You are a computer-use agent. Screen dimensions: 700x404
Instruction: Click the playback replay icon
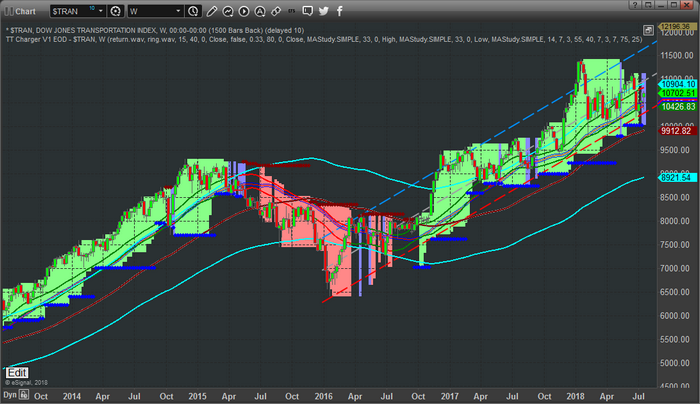244,11
